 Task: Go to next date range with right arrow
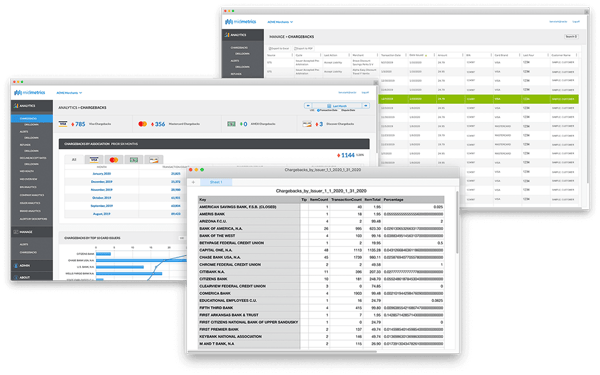click(x=366, y=106)
